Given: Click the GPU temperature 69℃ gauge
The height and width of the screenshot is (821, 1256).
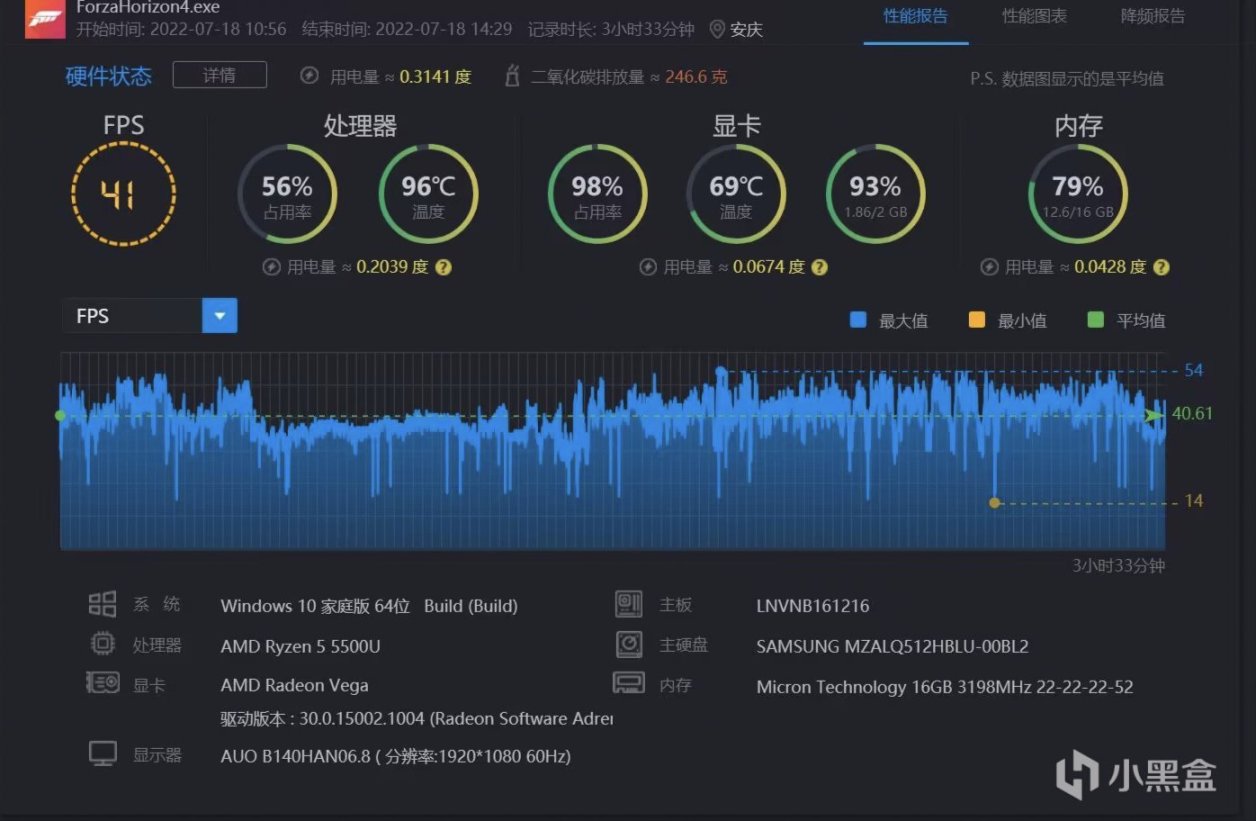Looking at the screenshot, I should [x=736, y=194].
